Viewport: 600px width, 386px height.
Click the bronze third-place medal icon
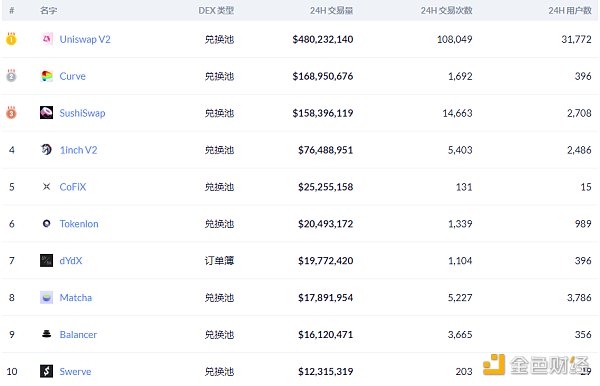[x=11, y=112]
